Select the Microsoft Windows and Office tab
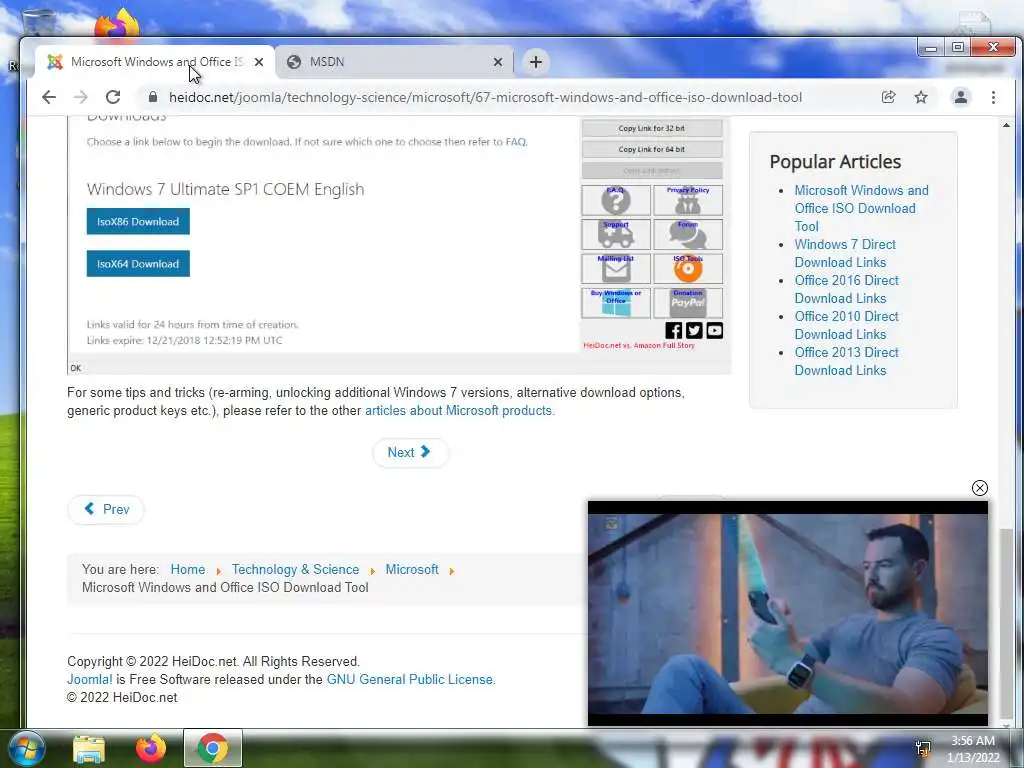 click(155, 62)
